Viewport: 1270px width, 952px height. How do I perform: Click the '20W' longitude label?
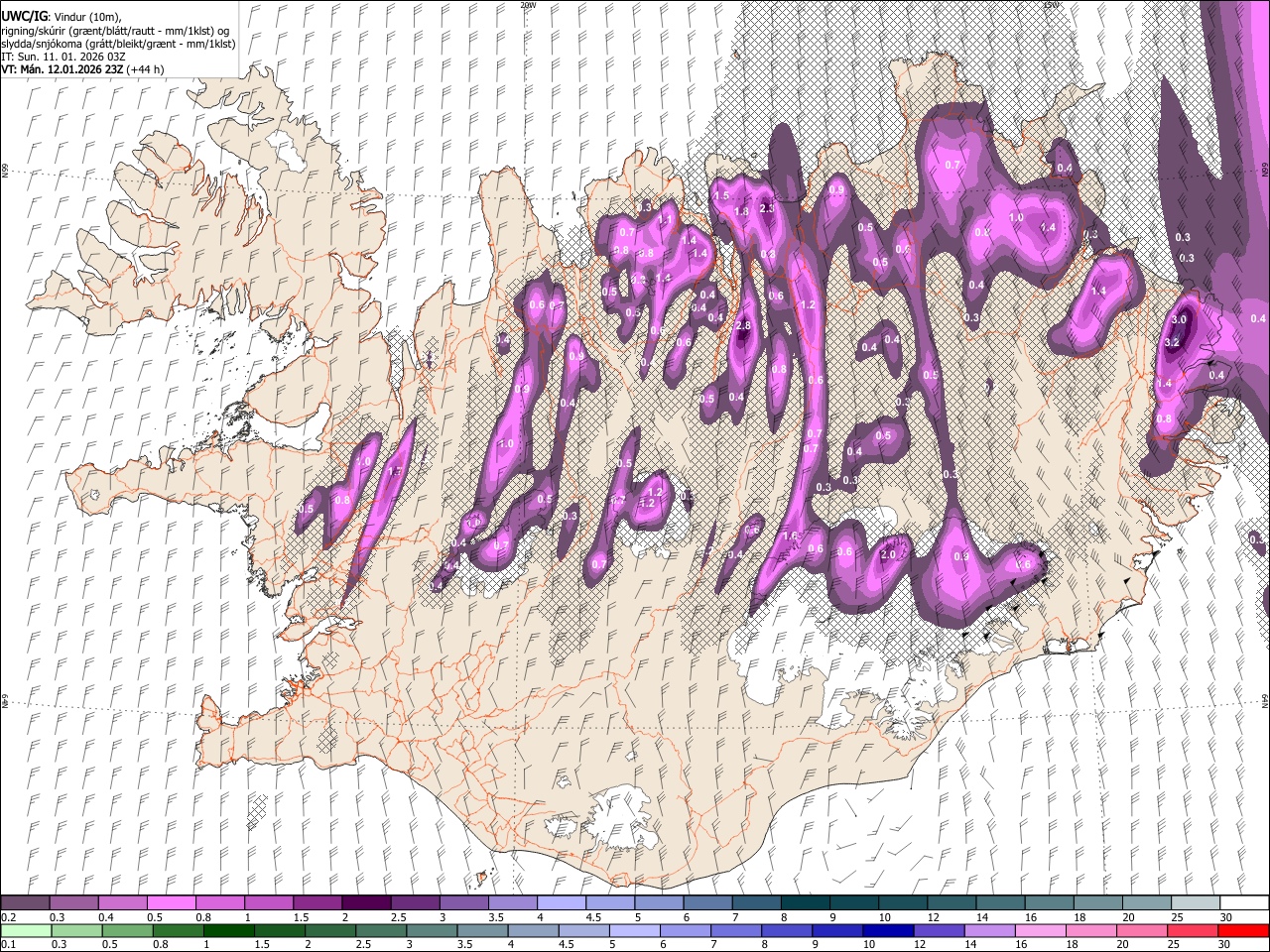(x=528, y=5)
